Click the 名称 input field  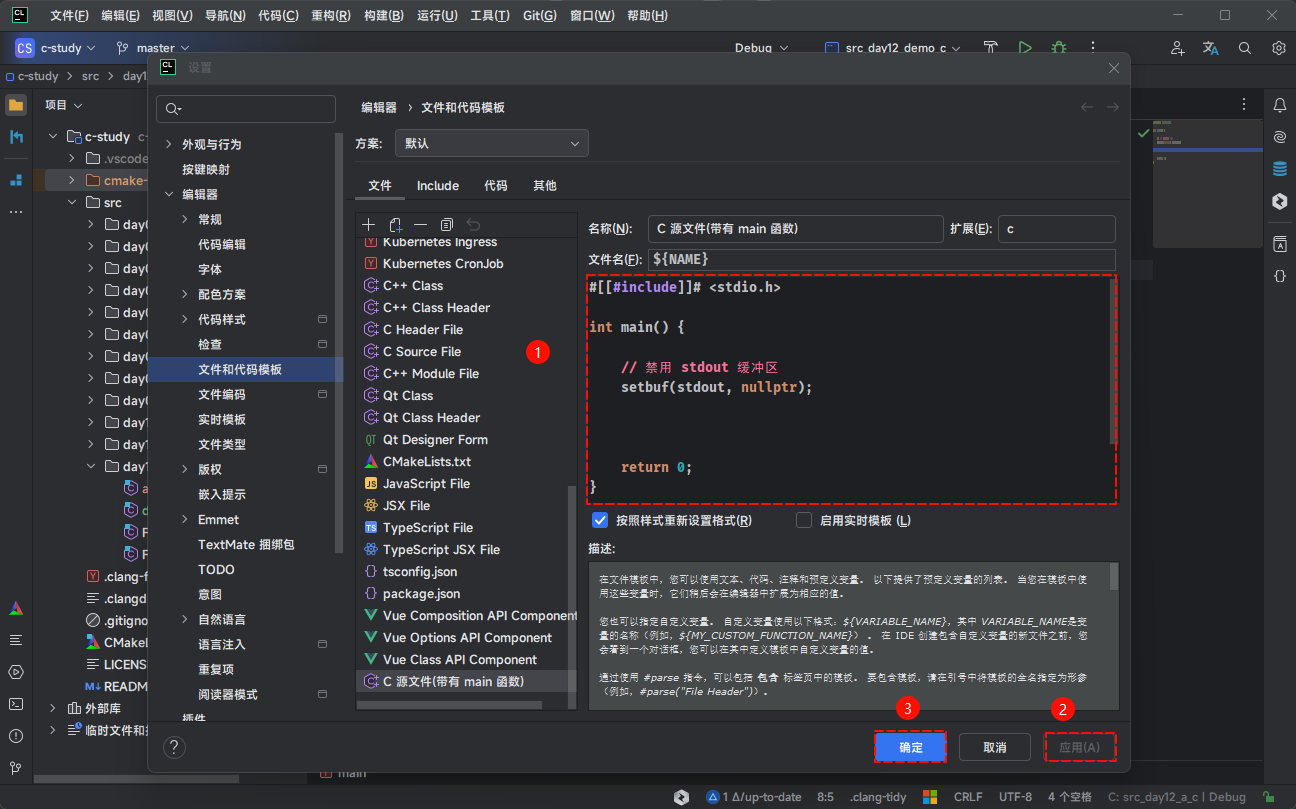coord(795,229)
